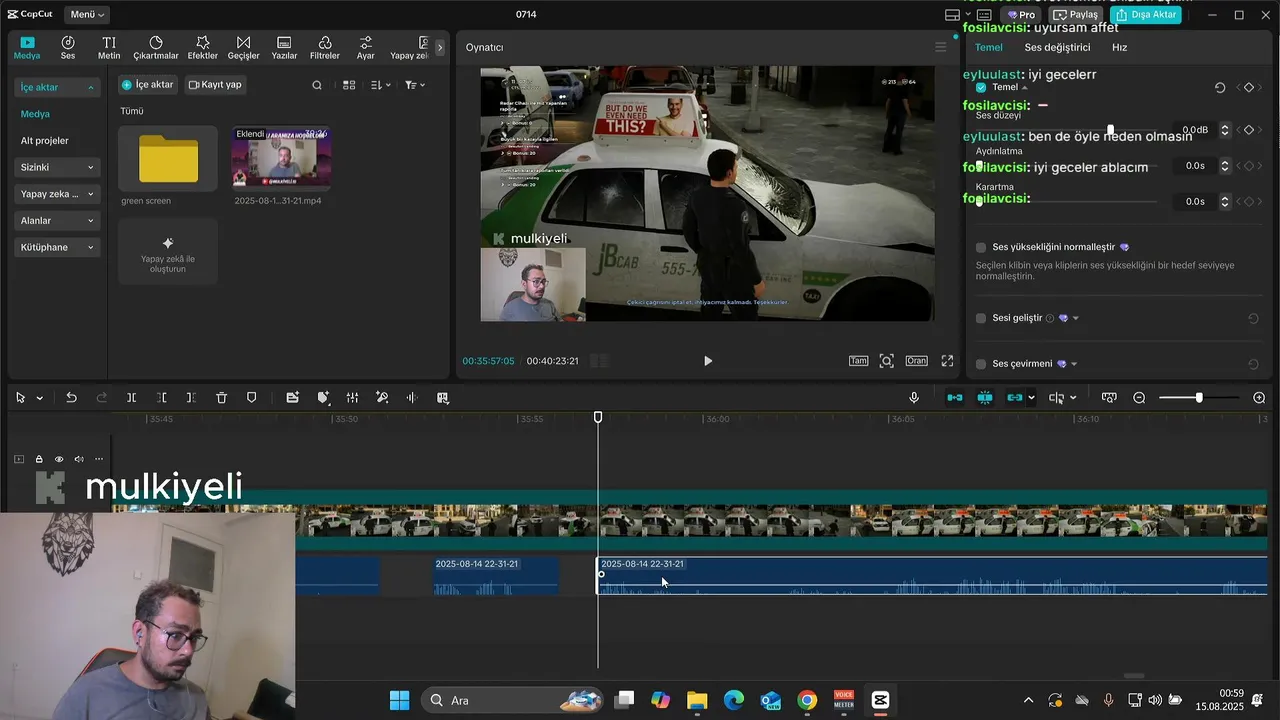Select Medya in the left sidebar
Screen dimensions: 1280x720
point(36,114)
